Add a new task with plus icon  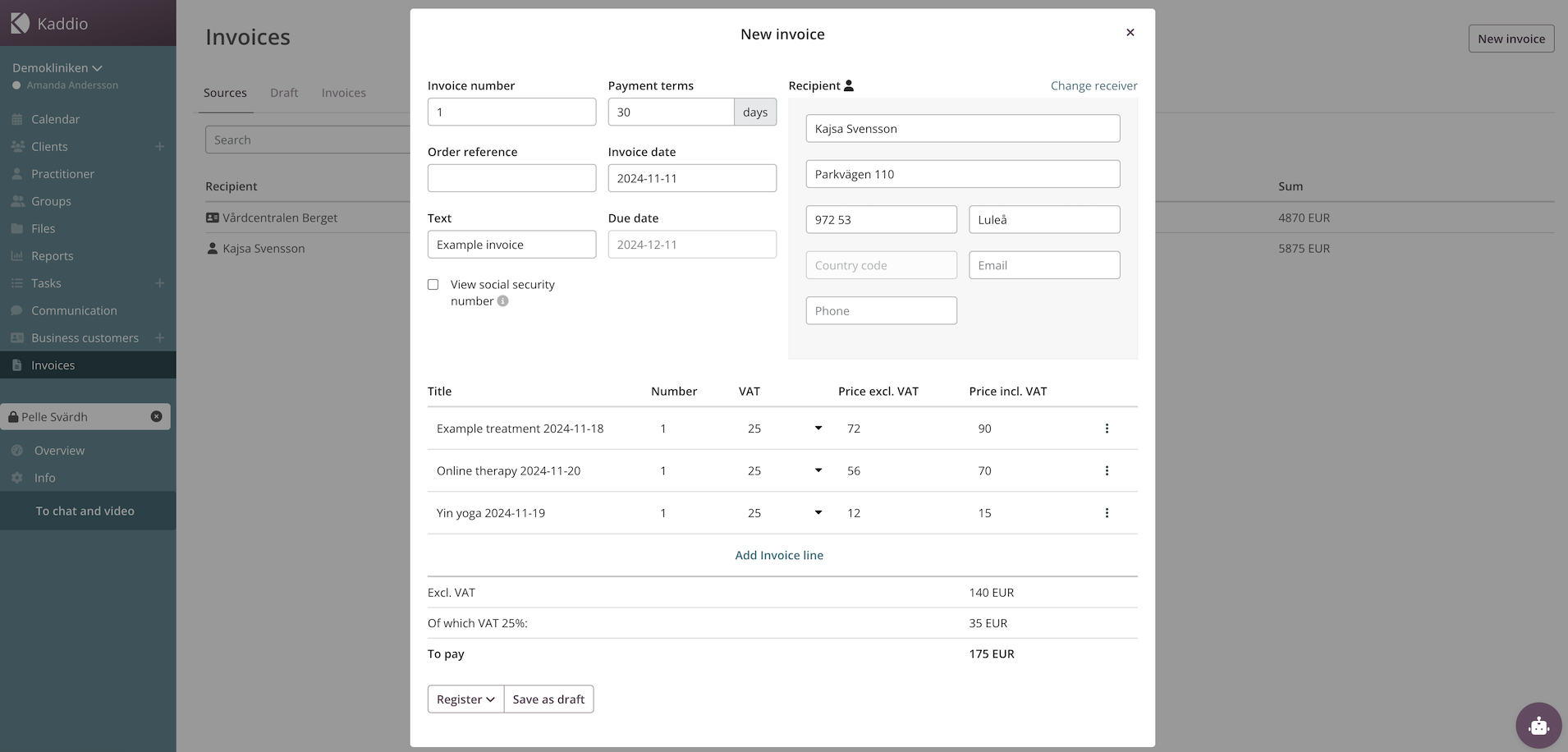coord(160,283)
